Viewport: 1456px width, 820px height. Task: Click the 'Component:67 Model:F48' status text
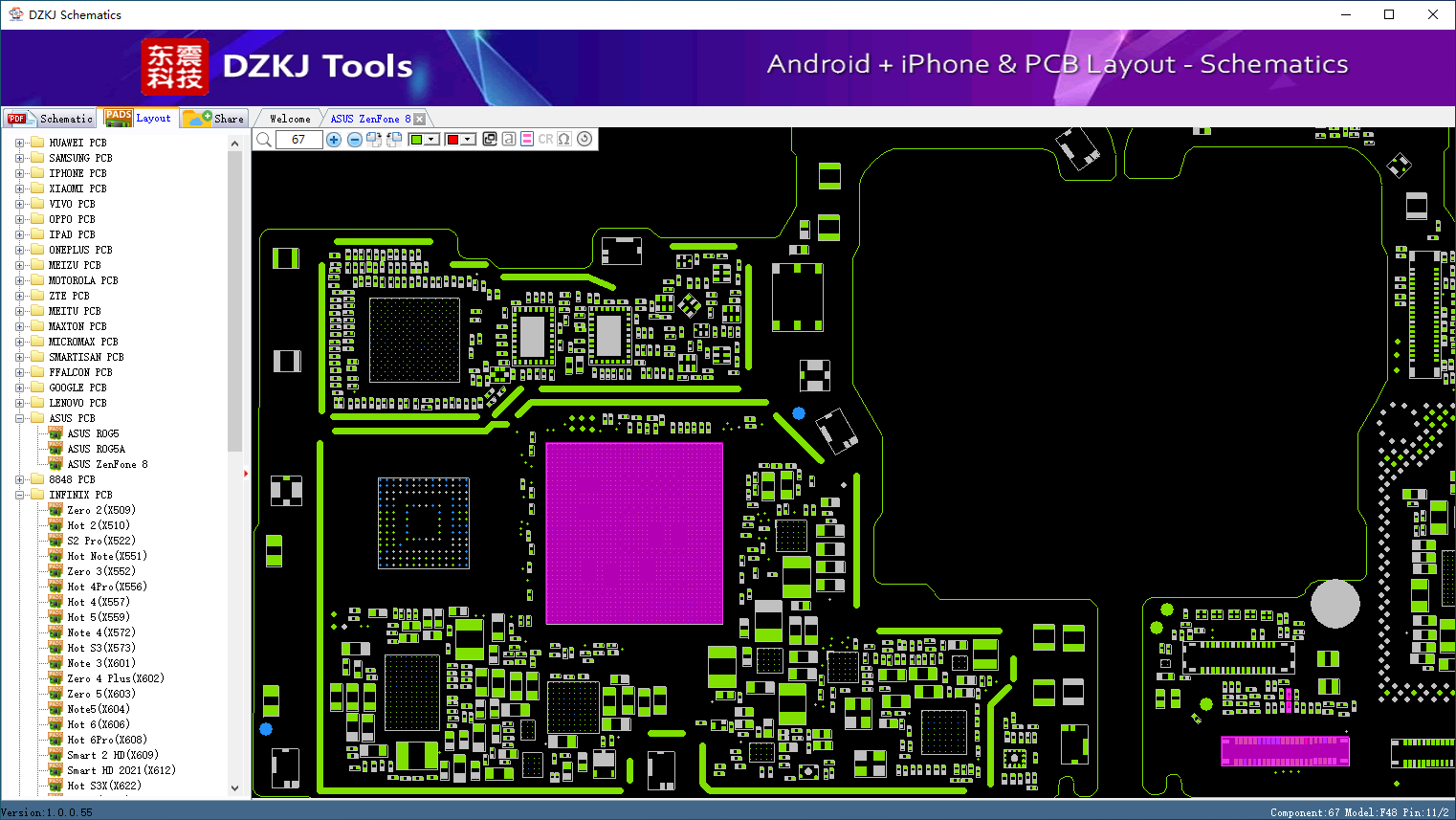tap(1334, 812)
